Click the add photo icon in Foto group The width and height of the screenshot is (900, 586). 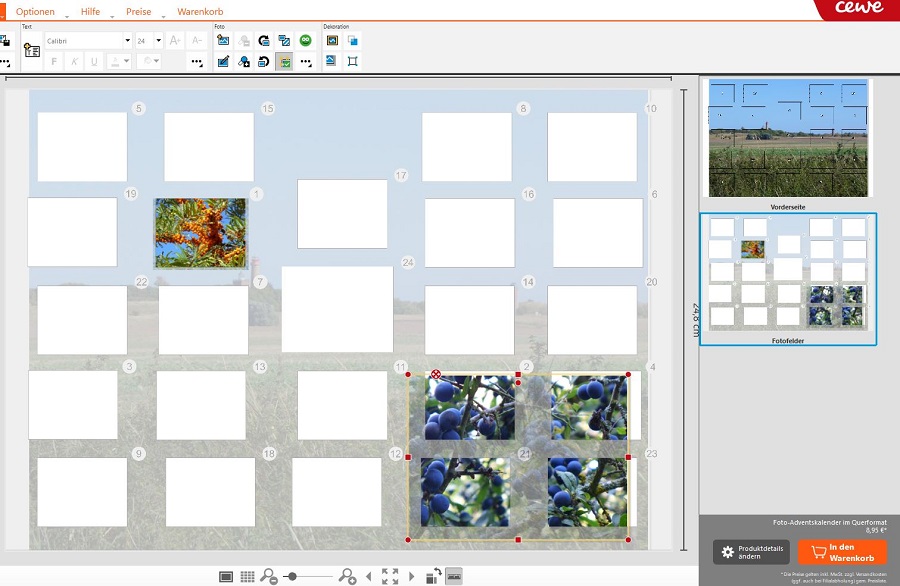point(223,41)
